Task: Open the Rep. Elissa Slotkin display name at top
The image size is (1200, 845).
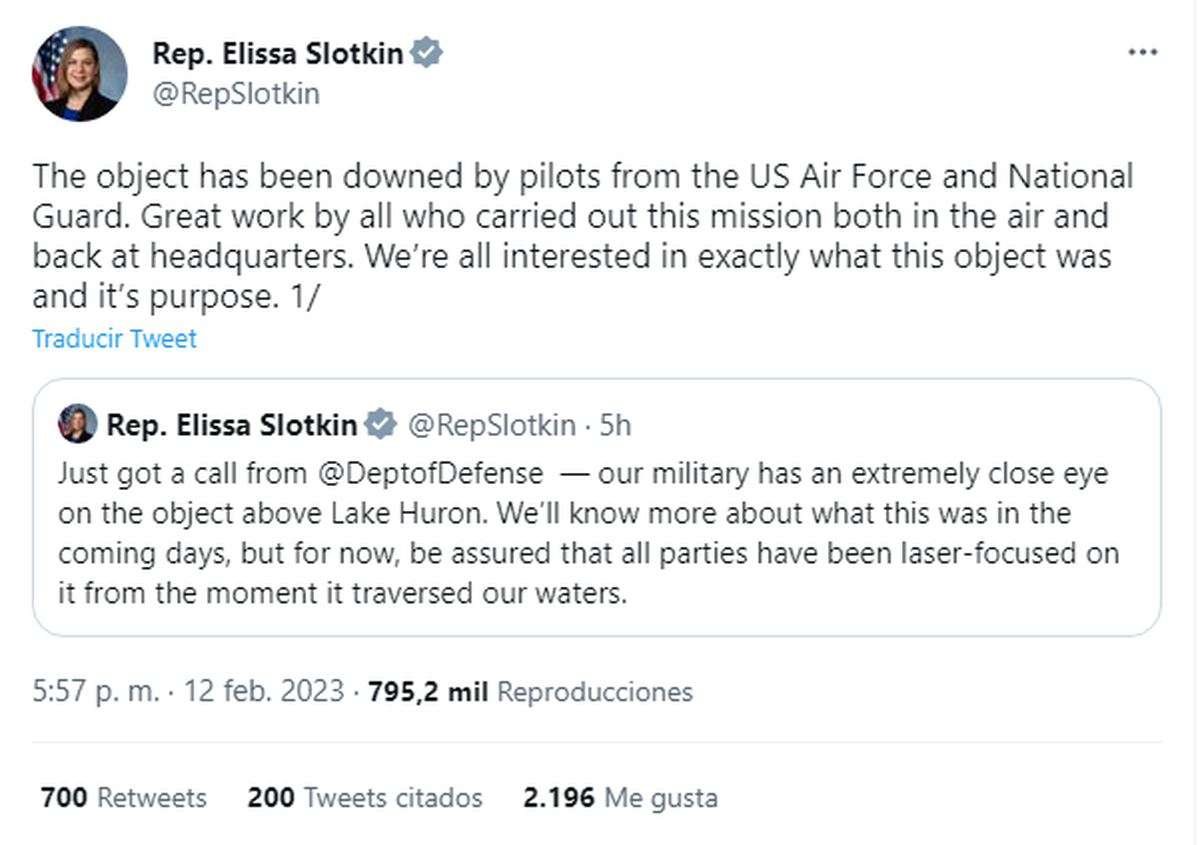Action: [277, 53]
